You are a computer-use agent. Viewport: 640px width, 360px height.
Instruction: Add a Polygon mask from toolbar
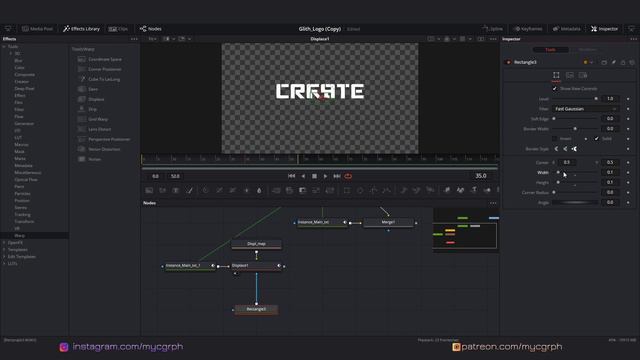click(x=373, y=190)
